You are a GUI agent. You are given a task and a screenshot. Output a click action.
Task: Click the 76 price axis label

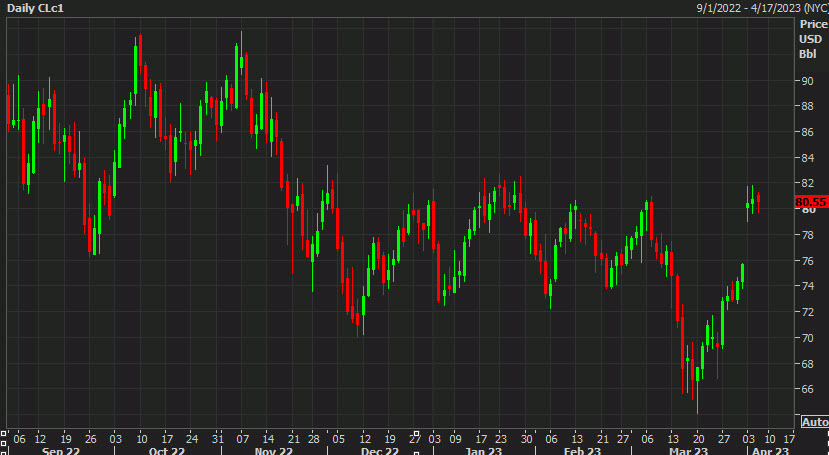[x=807, y=261]
